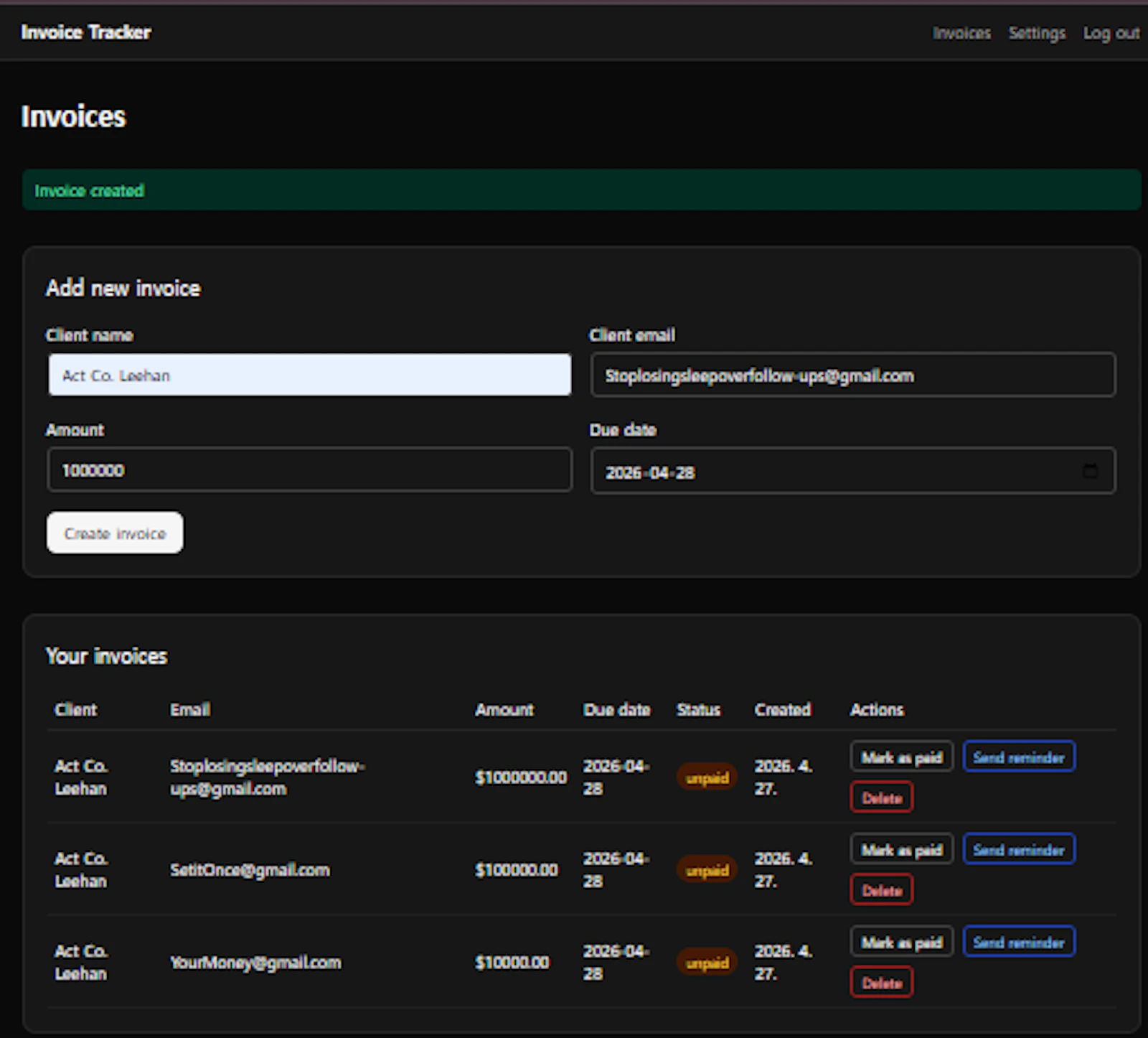Select the YourMoney@gmail.com email cell
Screen dimensions: 1148x1038
(255, 963)
